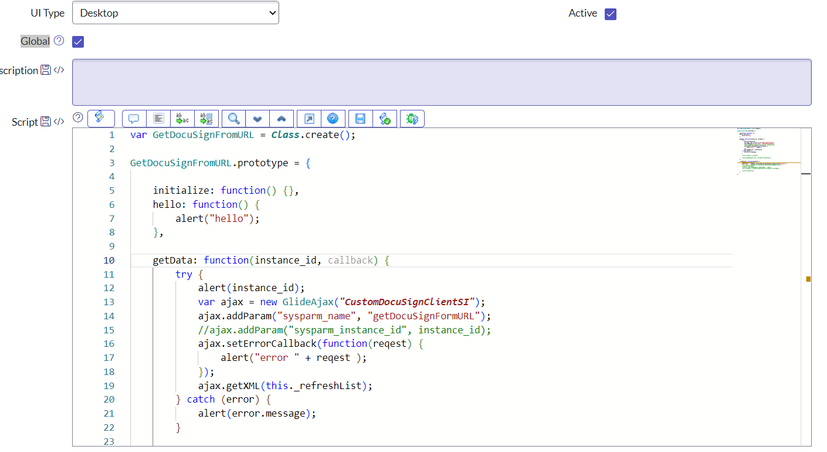This screenshot has height=452, width=827.
Task: Open search in the script editor
Action: [234, 119]
